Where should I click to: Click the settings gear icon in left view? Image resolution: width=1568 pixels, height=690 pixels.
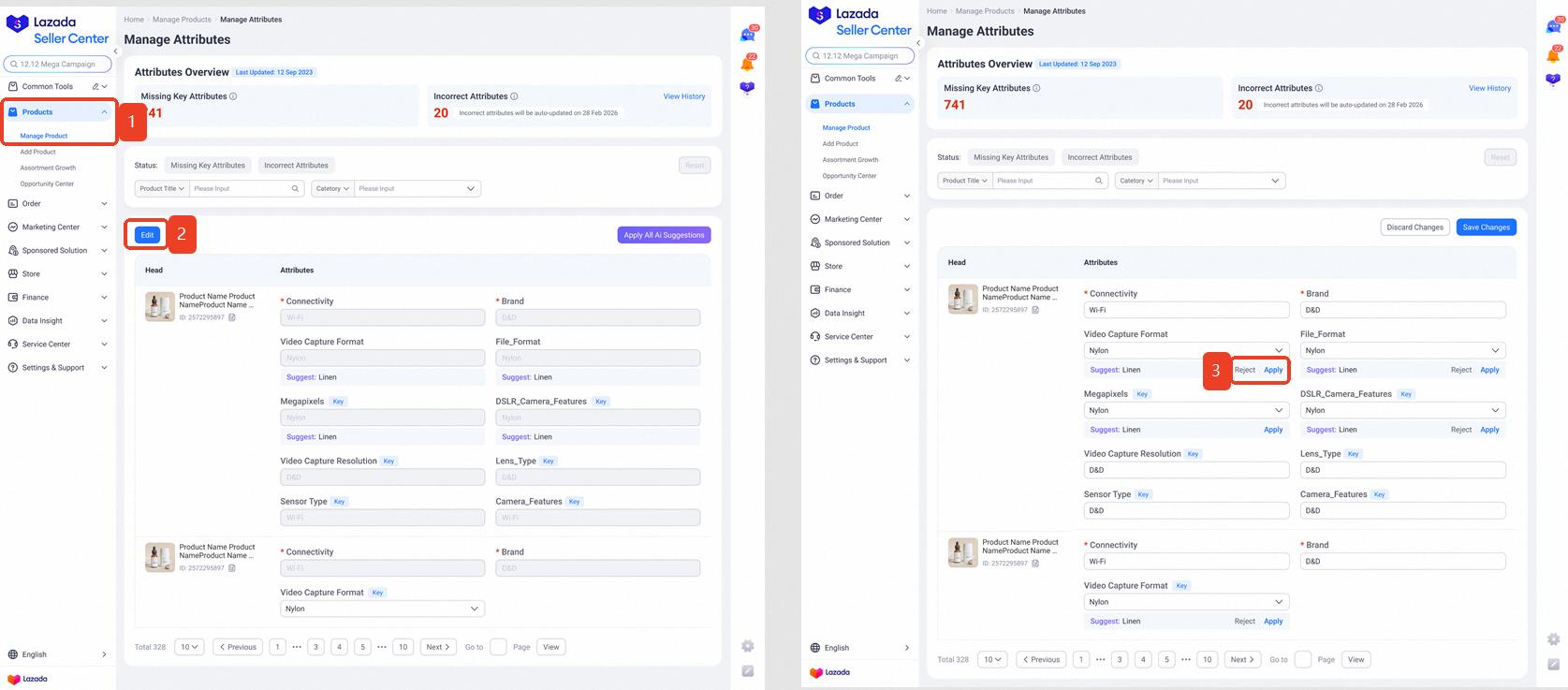(x=748, y=646)
